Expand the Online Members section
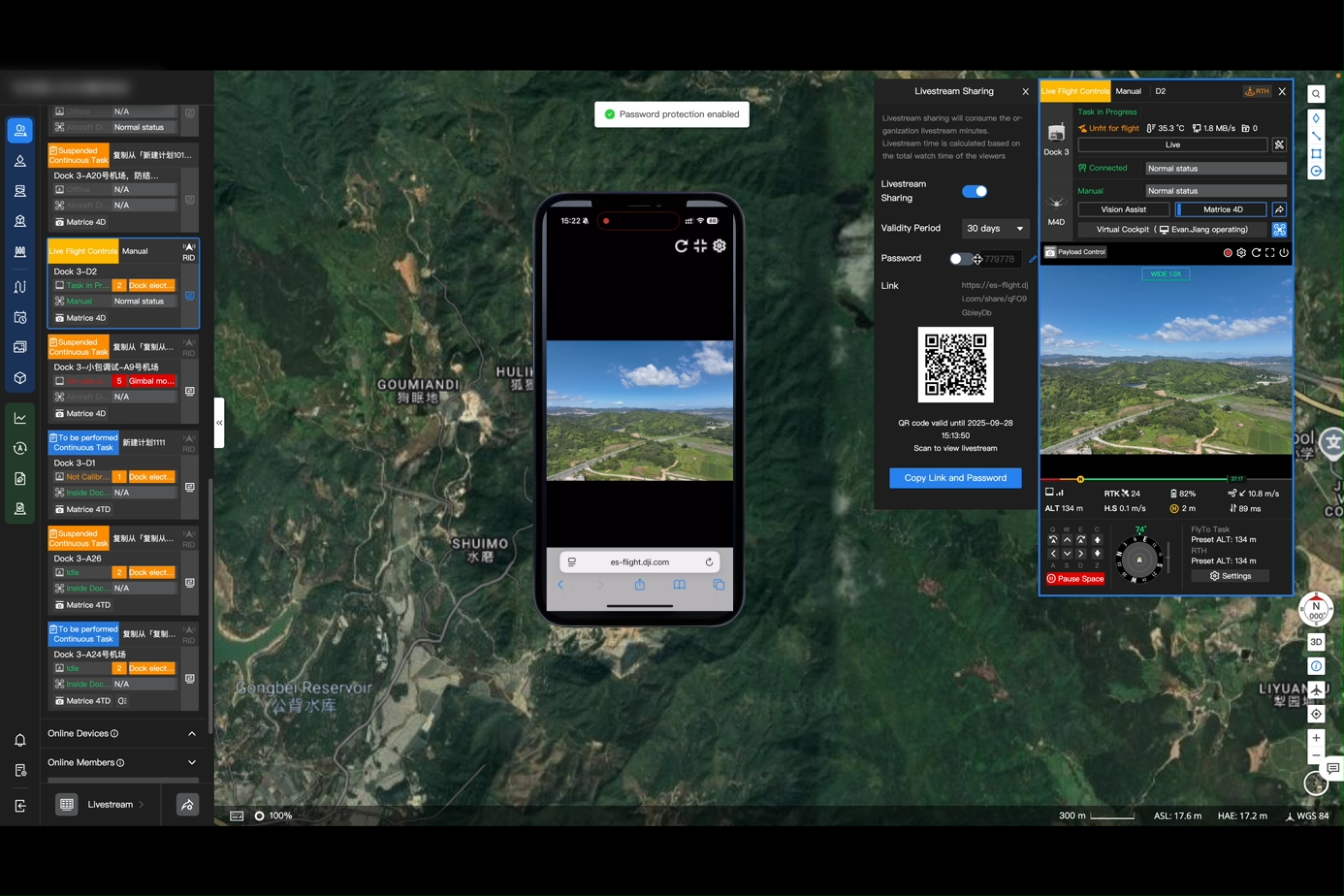The image size is (1344, 896). click(x=191, y=762)
